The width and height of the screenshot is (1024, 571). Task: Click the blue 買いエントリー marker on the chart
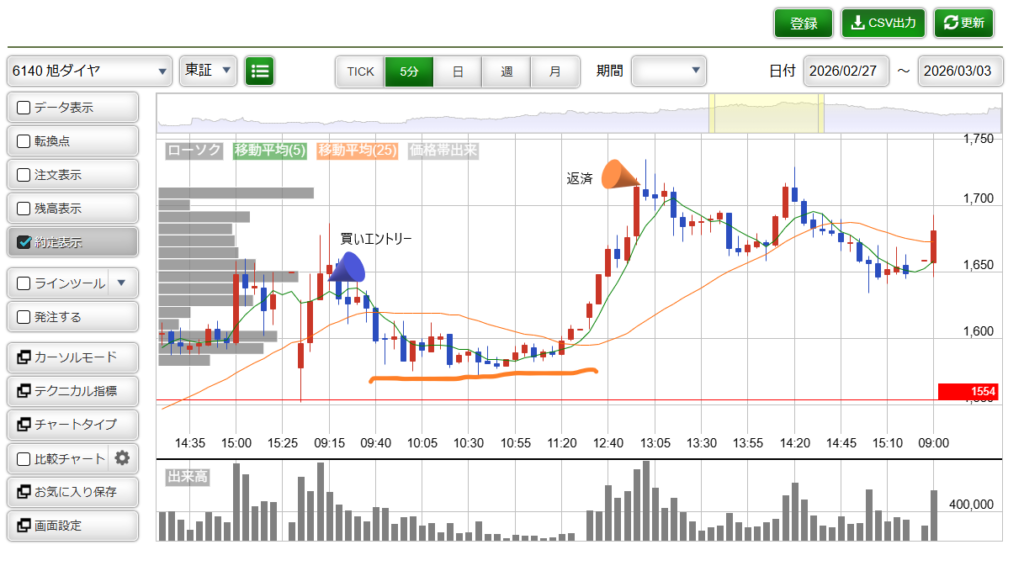click(x=346, y=267)
